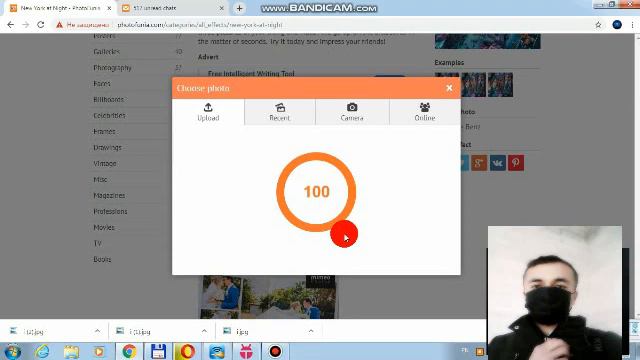
Task: Open the Billboards category
Action: [x=108, y=100]
